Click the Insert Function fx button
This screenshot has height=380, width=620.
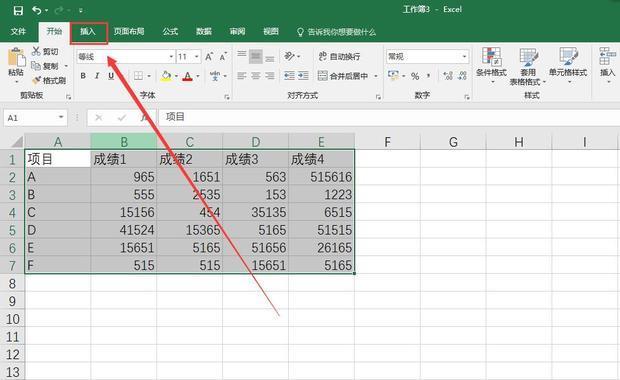[x=145, y=117]
